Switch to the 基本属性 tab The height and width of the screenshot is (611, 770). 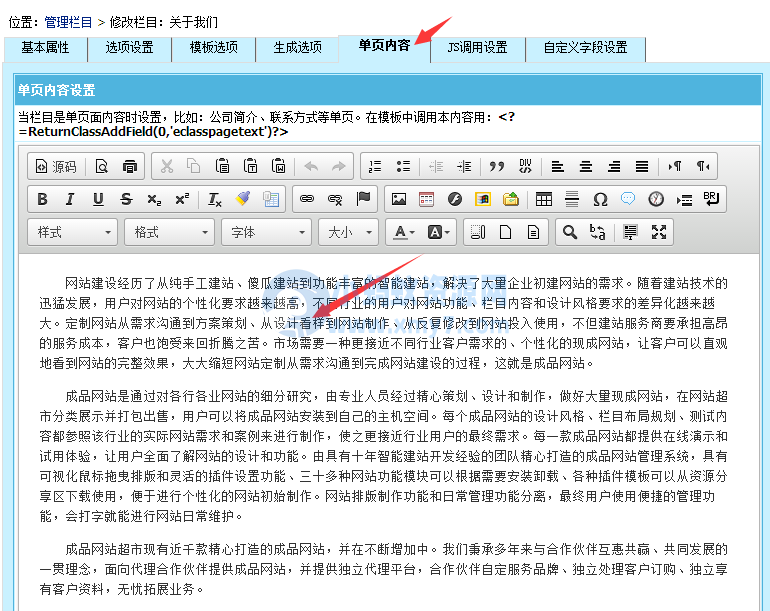pyautogui.click(x=45, y=47)
